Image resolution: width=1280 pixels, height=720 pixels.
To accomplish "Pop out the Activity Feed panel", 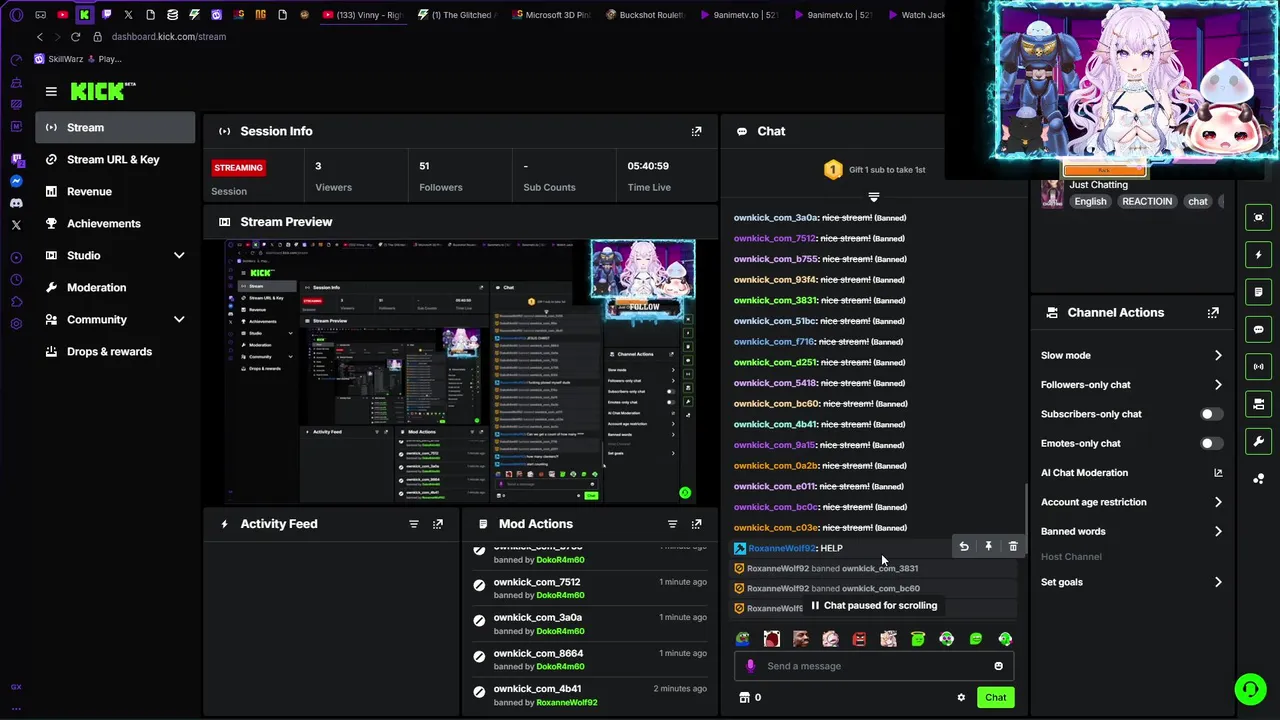I will click(x=437, y=524).
